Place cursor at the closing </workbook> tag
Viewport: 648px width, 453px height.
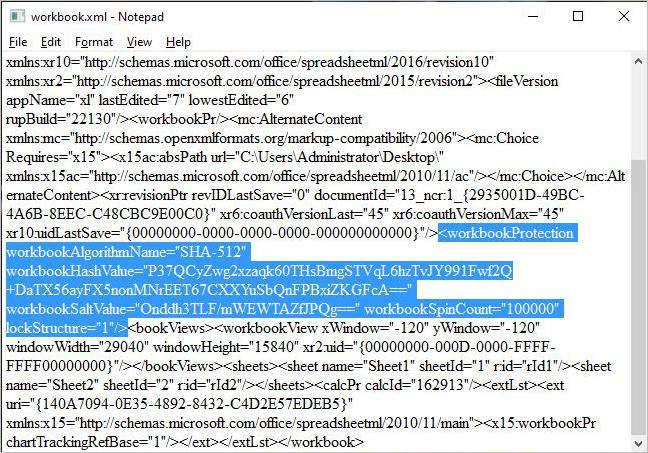click(328, 442)
